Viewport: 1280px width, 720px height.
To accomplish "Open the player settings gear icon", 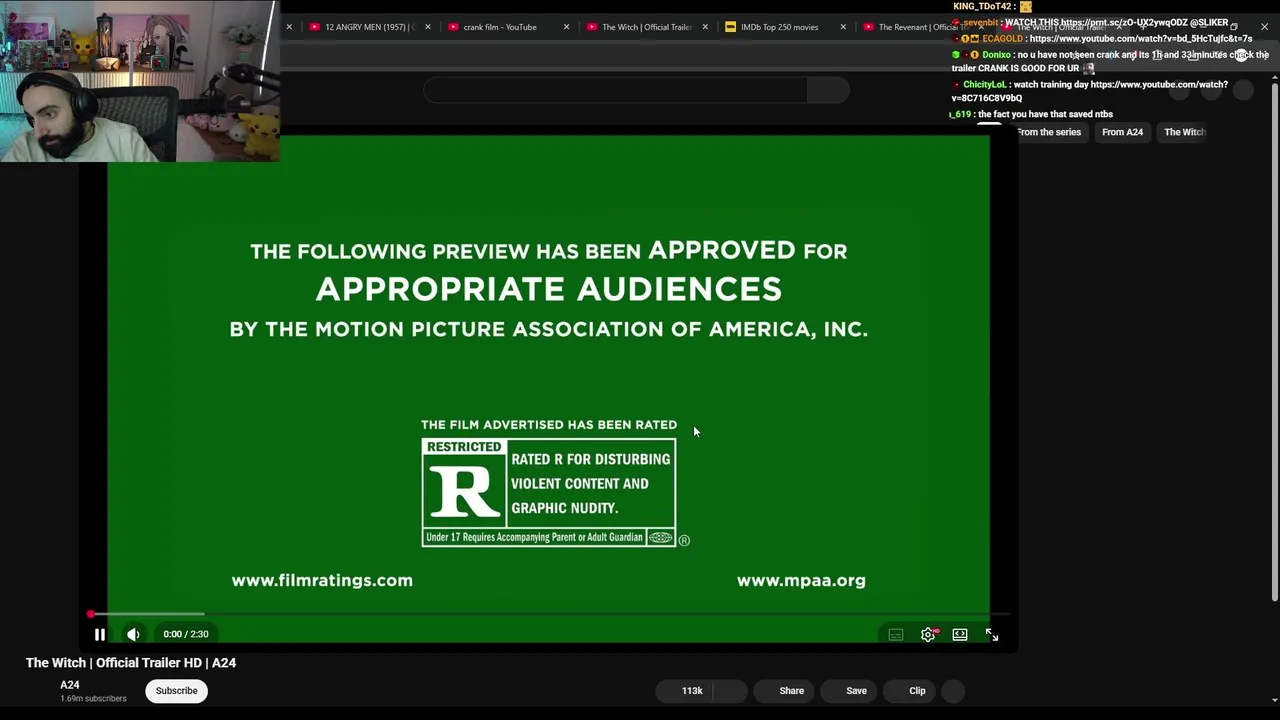I will click(x=928, y=634).
